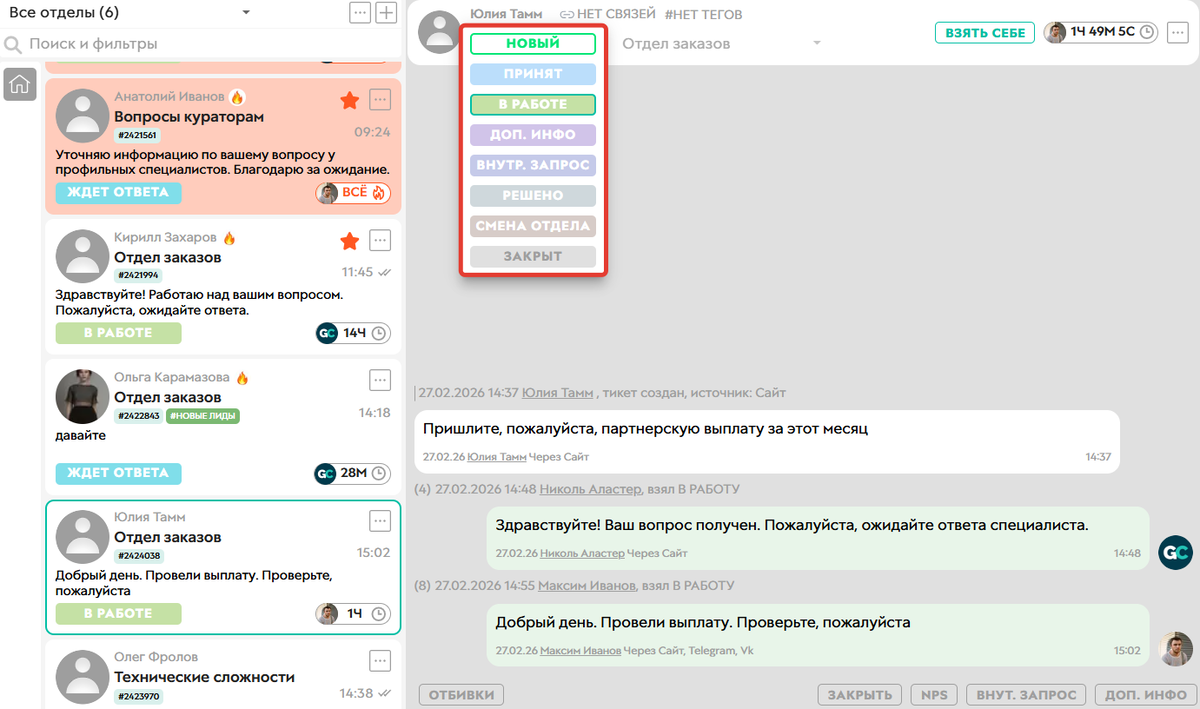Image resolution: width=1200 pixels, height=709 pixels.
Task: Click Ольга Карамазова photo avatar
Action: point(81,395)
